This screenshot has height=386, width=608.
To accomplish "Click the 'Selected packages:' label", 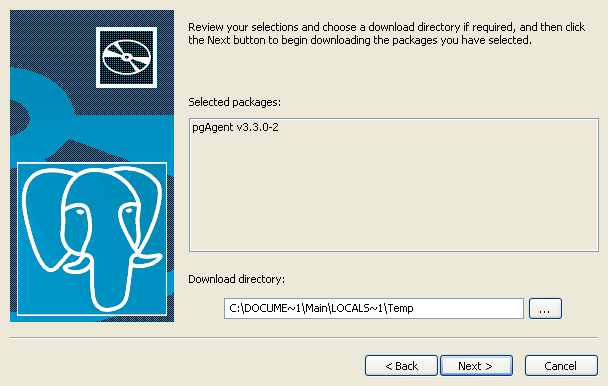I will (235, 102).
